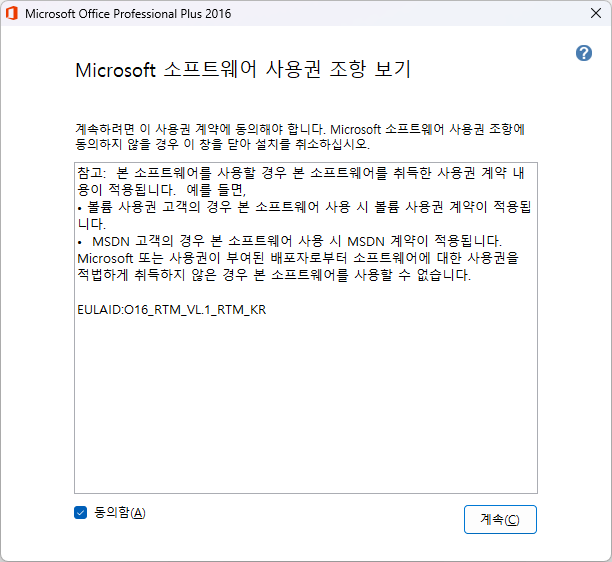Viewport: 612px width, 562px height.
Task: Click the '적법하게 취득하지 않은 경우' line
Action: click(x=274, y=276)
